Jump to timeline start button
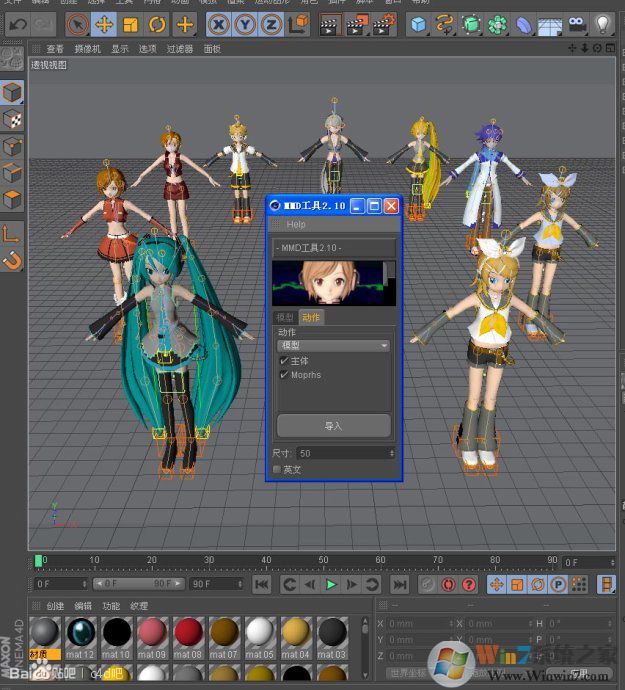Viewport: 625px width, 690px height. click(262, 584)
